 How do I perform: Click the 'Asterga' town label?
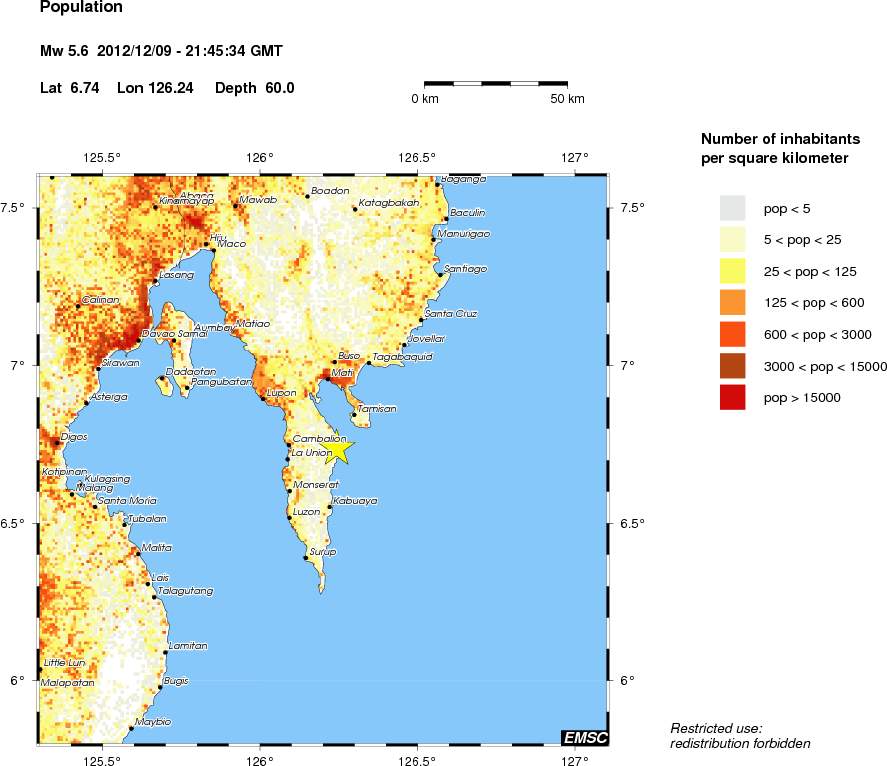click(x=109, y=397)
